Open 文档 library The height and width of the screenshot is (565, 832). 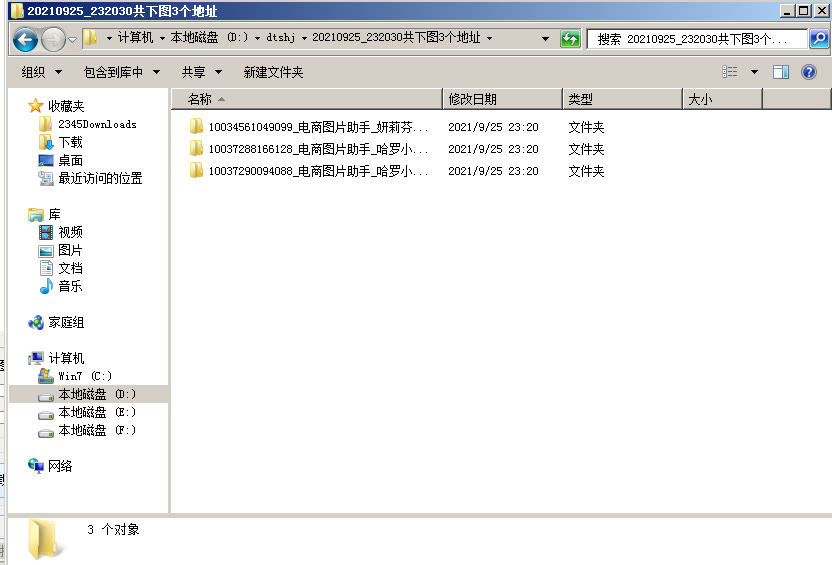tap(70, 268)
